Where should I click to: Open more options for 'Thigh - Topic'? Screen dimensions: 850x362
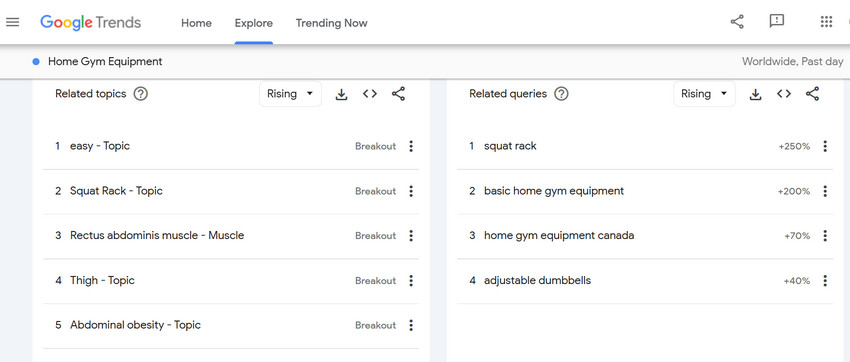pyautogui.click(x=411, y=281)
